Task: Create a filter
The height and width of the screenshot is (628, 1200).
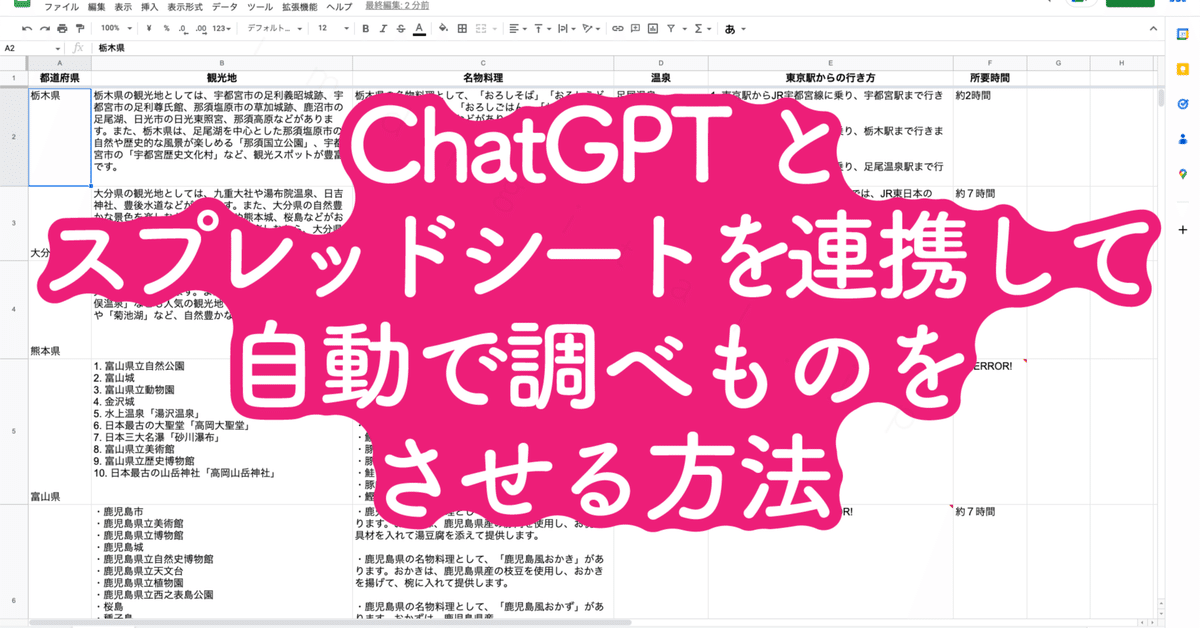Action: tap(669, 28)
